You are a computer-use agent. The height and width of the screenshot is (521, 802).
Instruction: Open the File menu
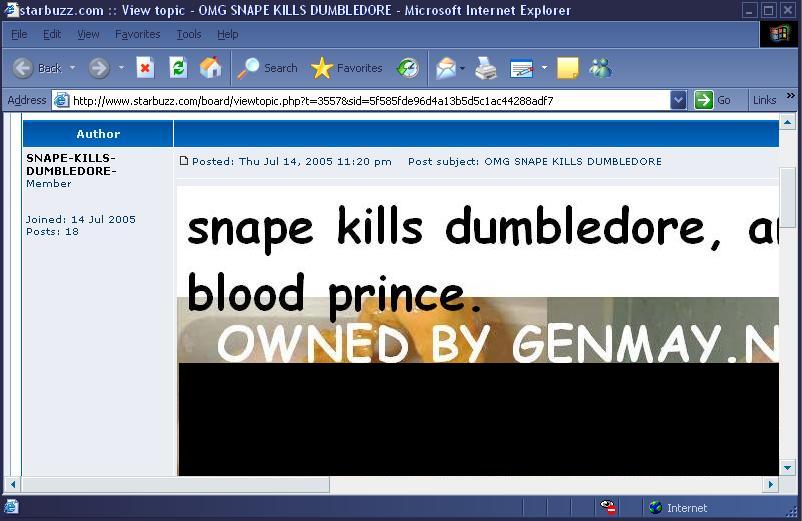coord(19,34)
